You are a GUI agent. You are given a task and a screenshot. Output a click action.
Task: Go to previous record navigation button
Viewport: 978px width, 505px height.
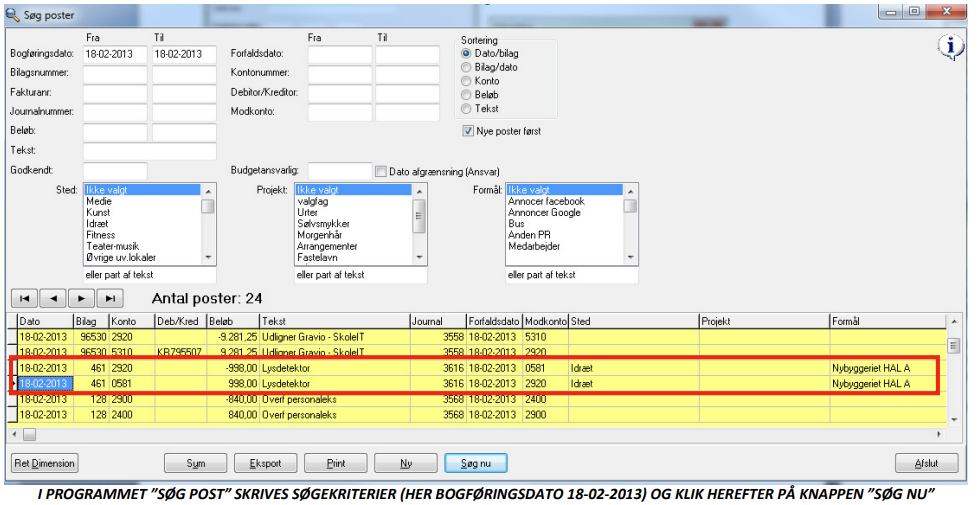tap(54, 298)
